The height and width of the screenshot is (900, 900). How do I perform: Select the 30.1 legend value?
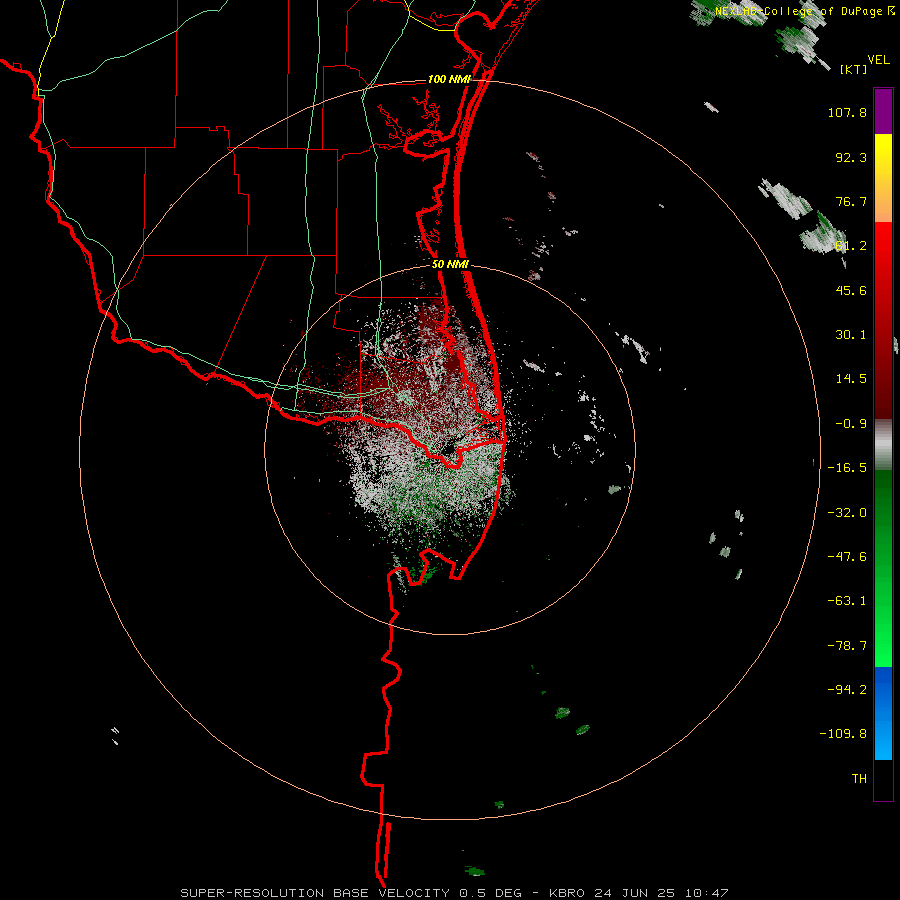pyautogui.click(x=851, y=335)
